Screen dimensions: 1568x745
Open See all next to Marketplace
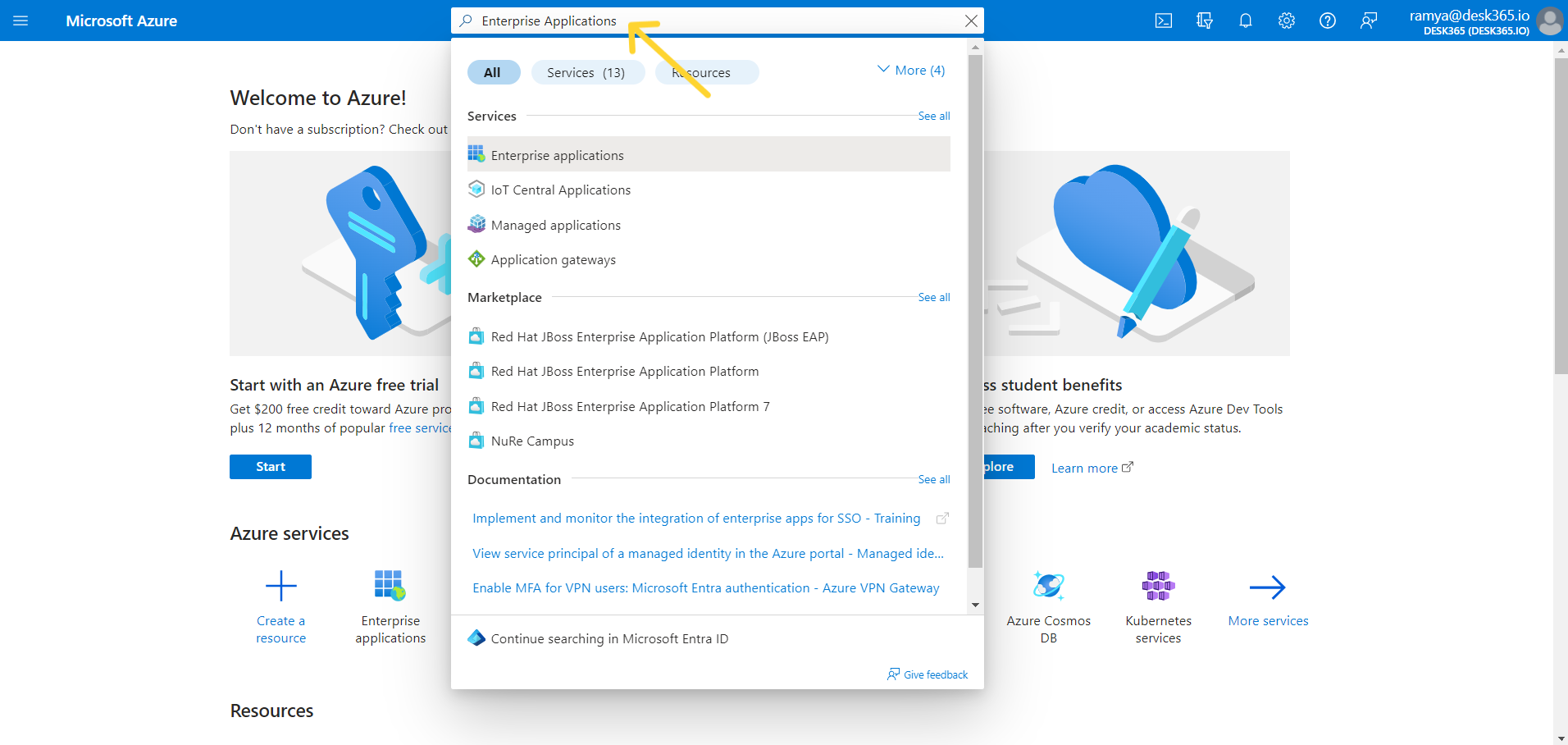click(933, 297)
